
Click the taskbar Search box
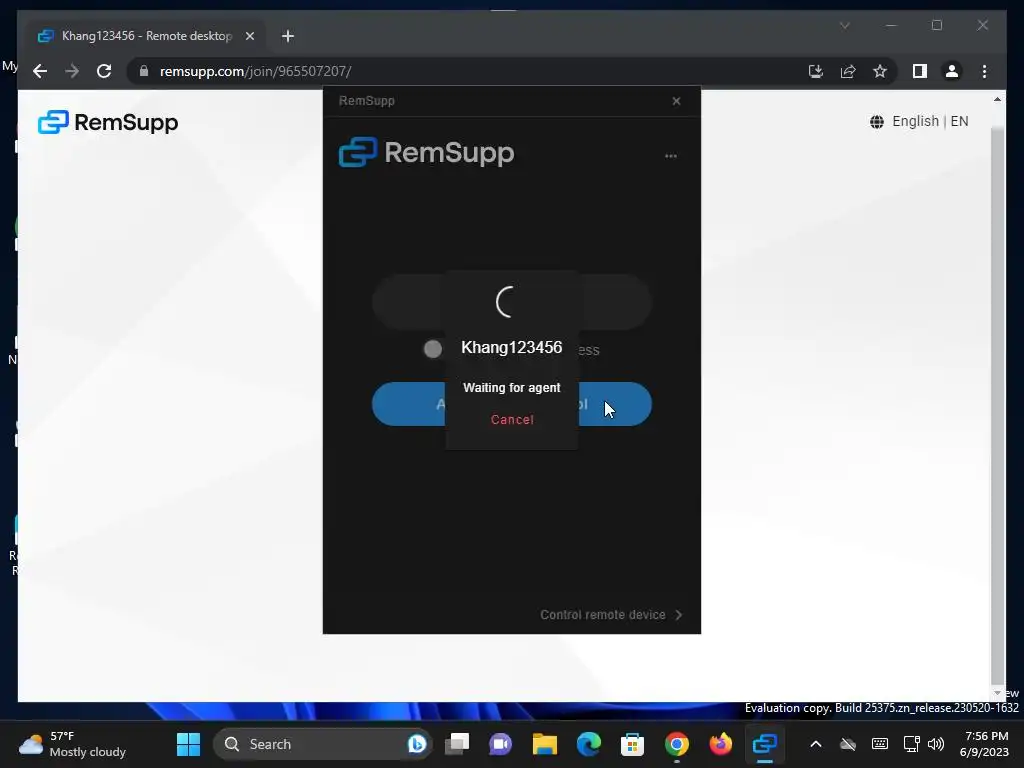pos(323,744)
